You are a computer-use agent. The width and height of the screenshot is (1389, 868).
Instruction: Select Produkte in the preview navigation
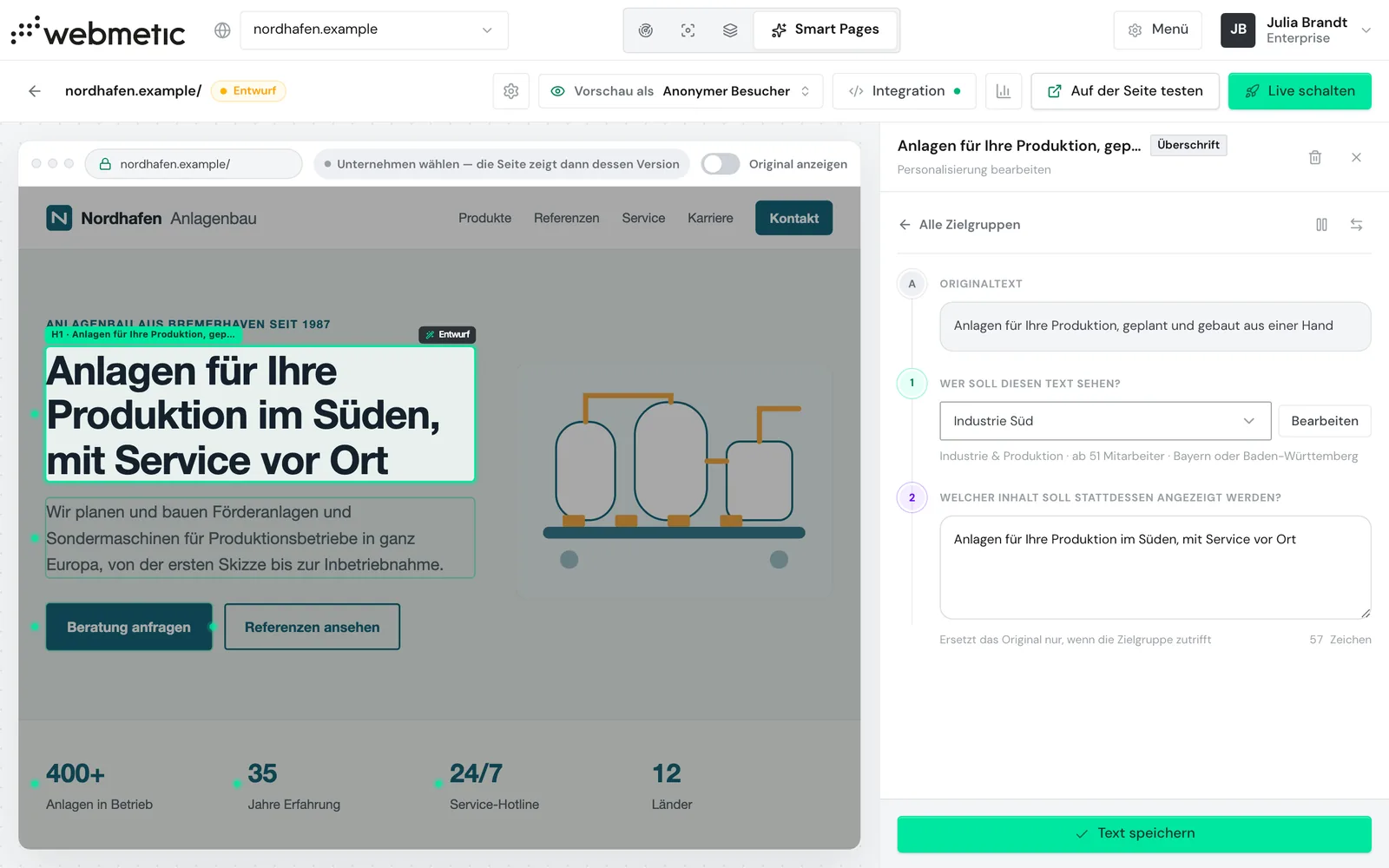click(x=484, y=218)
